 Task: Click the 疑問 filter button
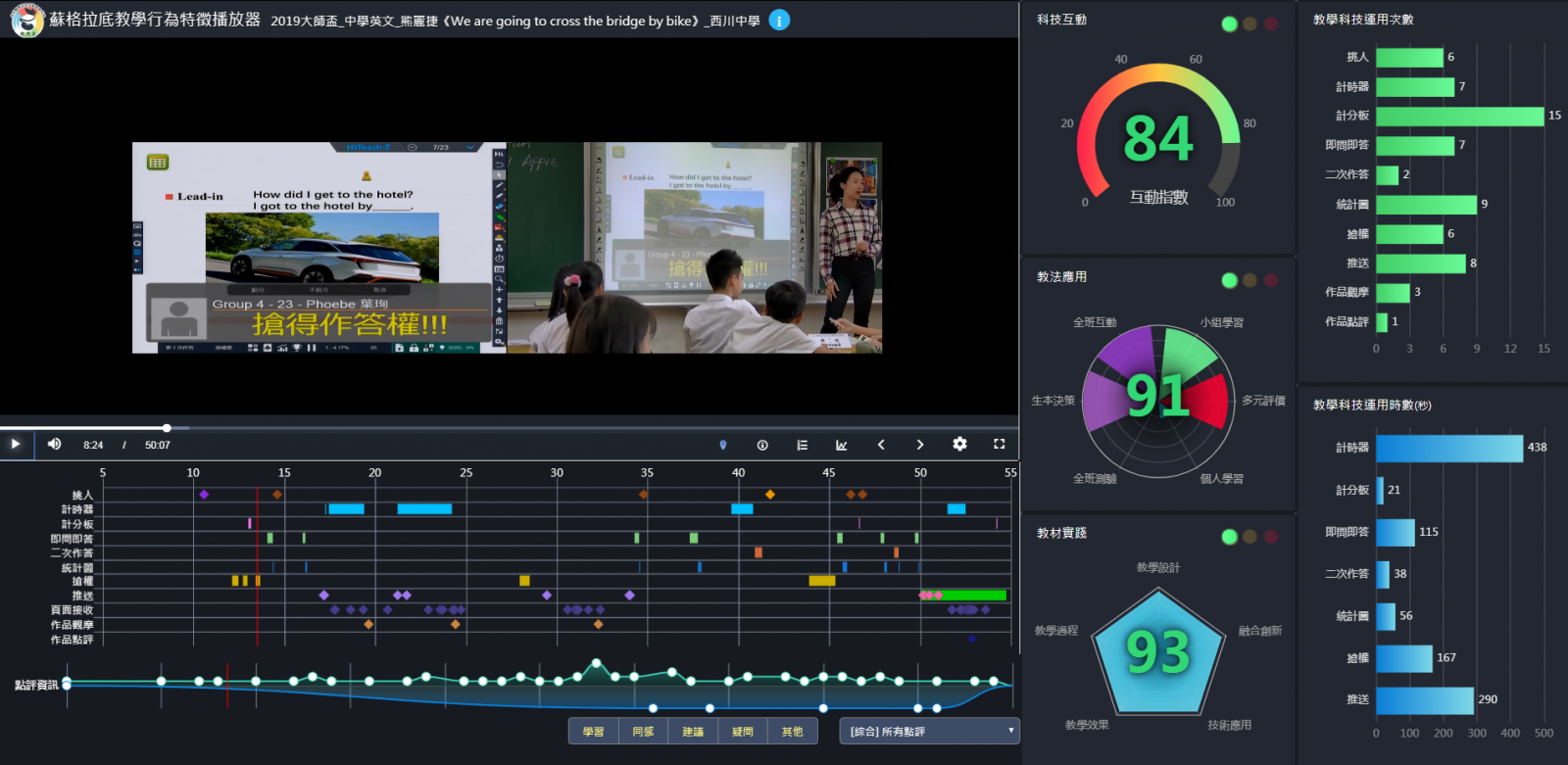coord(743,732)
